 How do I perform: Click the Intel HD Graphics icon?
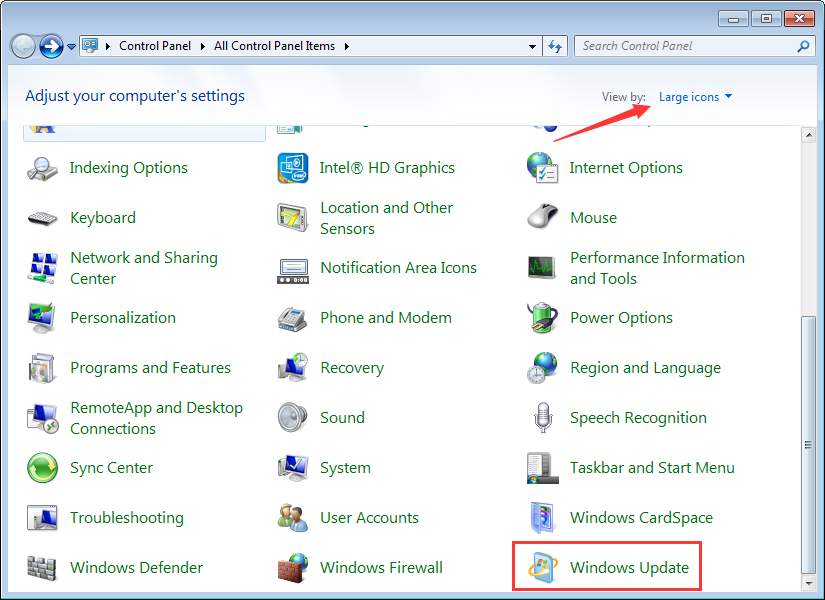[x=293, y=168]
